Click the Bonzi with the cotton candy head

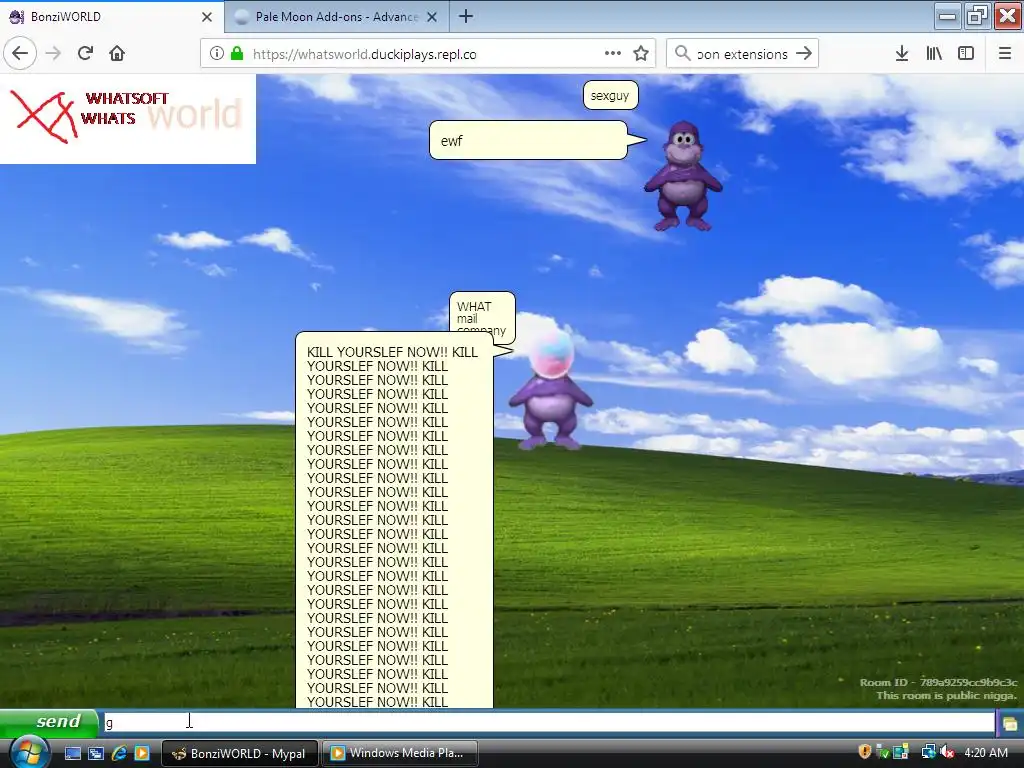[551, 390]
